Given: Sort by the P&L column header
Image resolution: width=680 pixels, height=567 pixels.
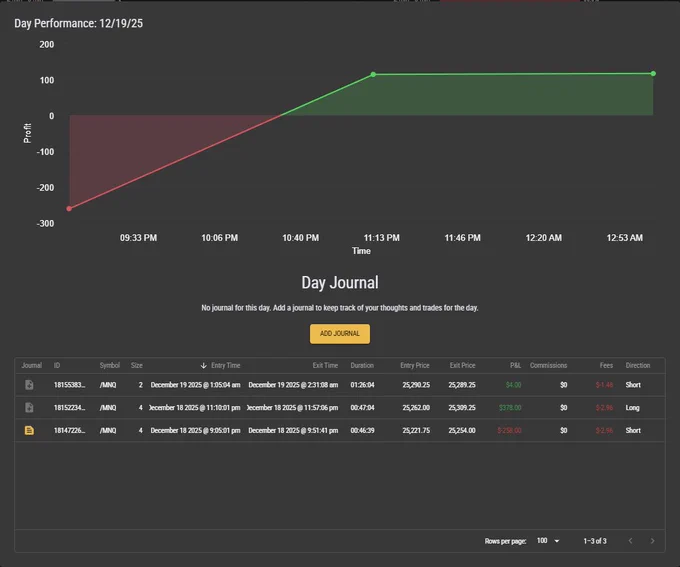Looking at the screenshot, I should 516,365.
